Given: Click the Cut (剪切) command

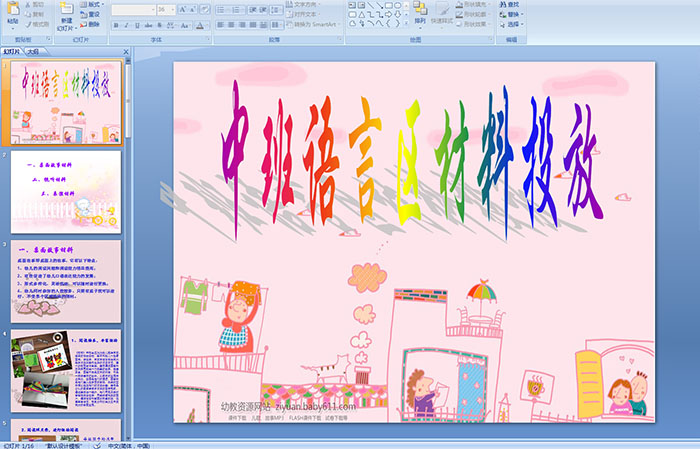Looking at the screenshot, I should point(34,4).
